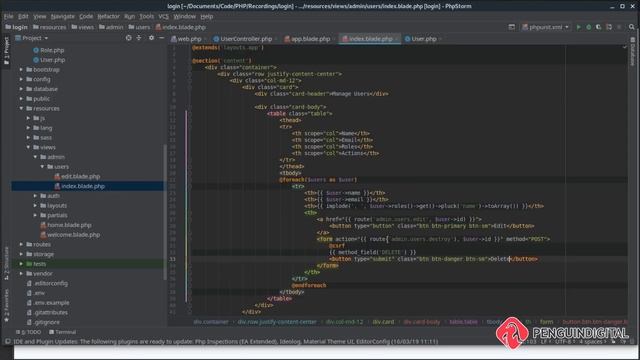
Task: Toggle tool window buttons with the bottom-left corner icon
Action: 7,341
